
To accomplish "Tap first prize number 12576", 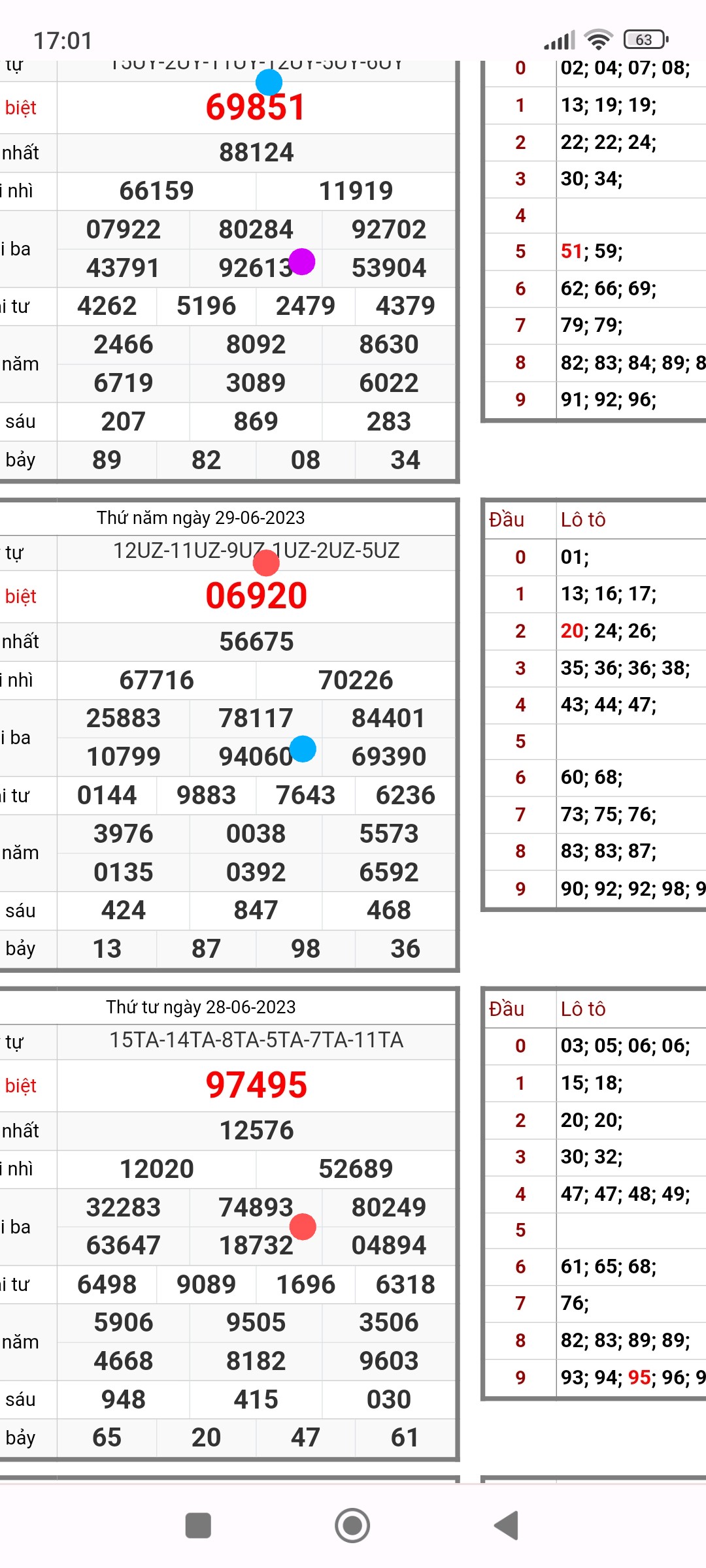I will tap(256, 1131).
